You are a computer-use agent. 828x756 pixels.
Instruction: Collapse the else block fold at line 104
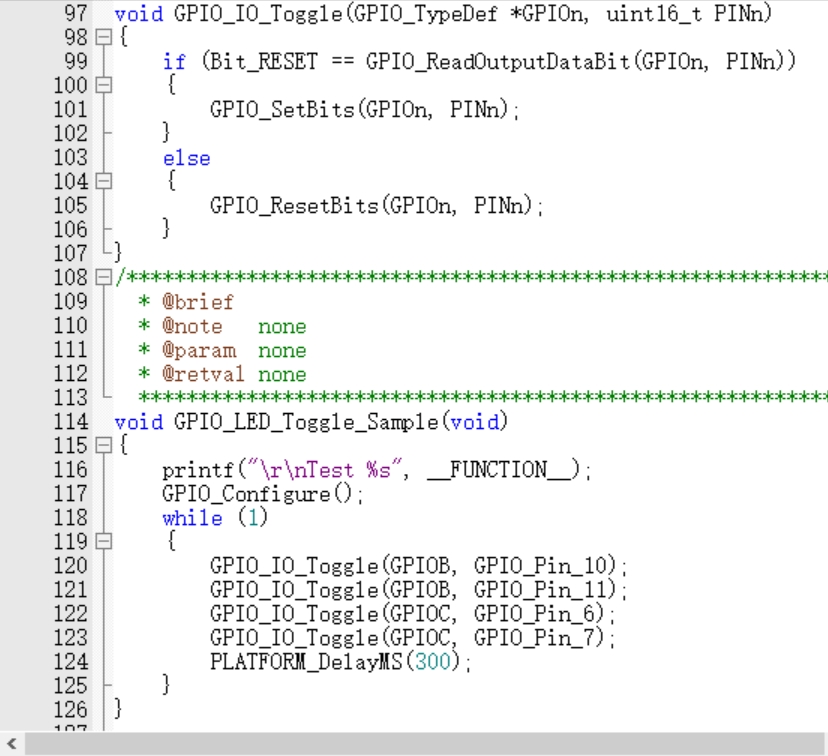click(102, 182)
